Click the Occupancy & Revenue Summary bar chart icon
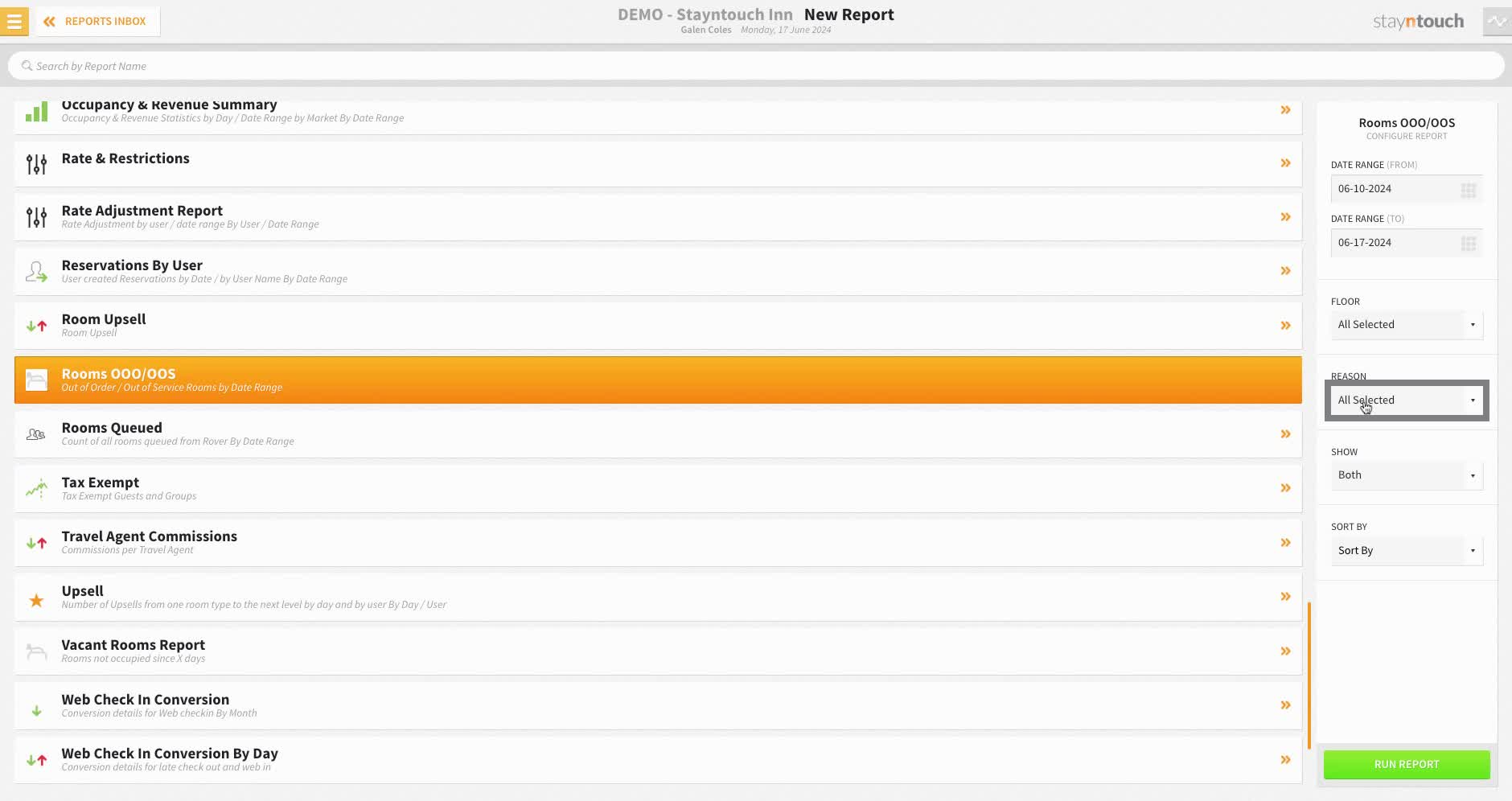1512x801 pixels. pos(36,112)
